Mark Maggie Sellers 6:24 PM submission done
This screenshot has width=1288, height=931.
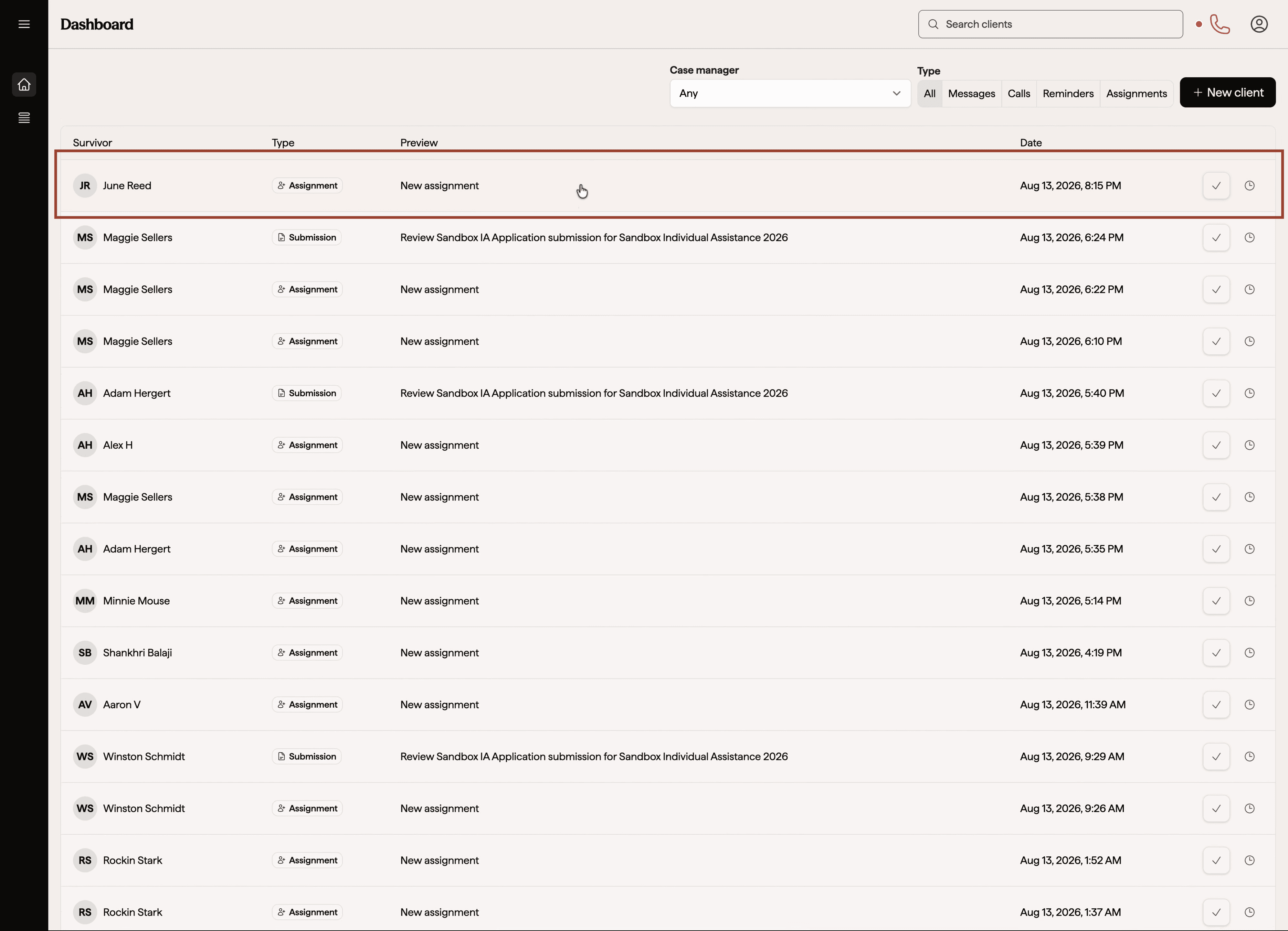pos(1216,237)
